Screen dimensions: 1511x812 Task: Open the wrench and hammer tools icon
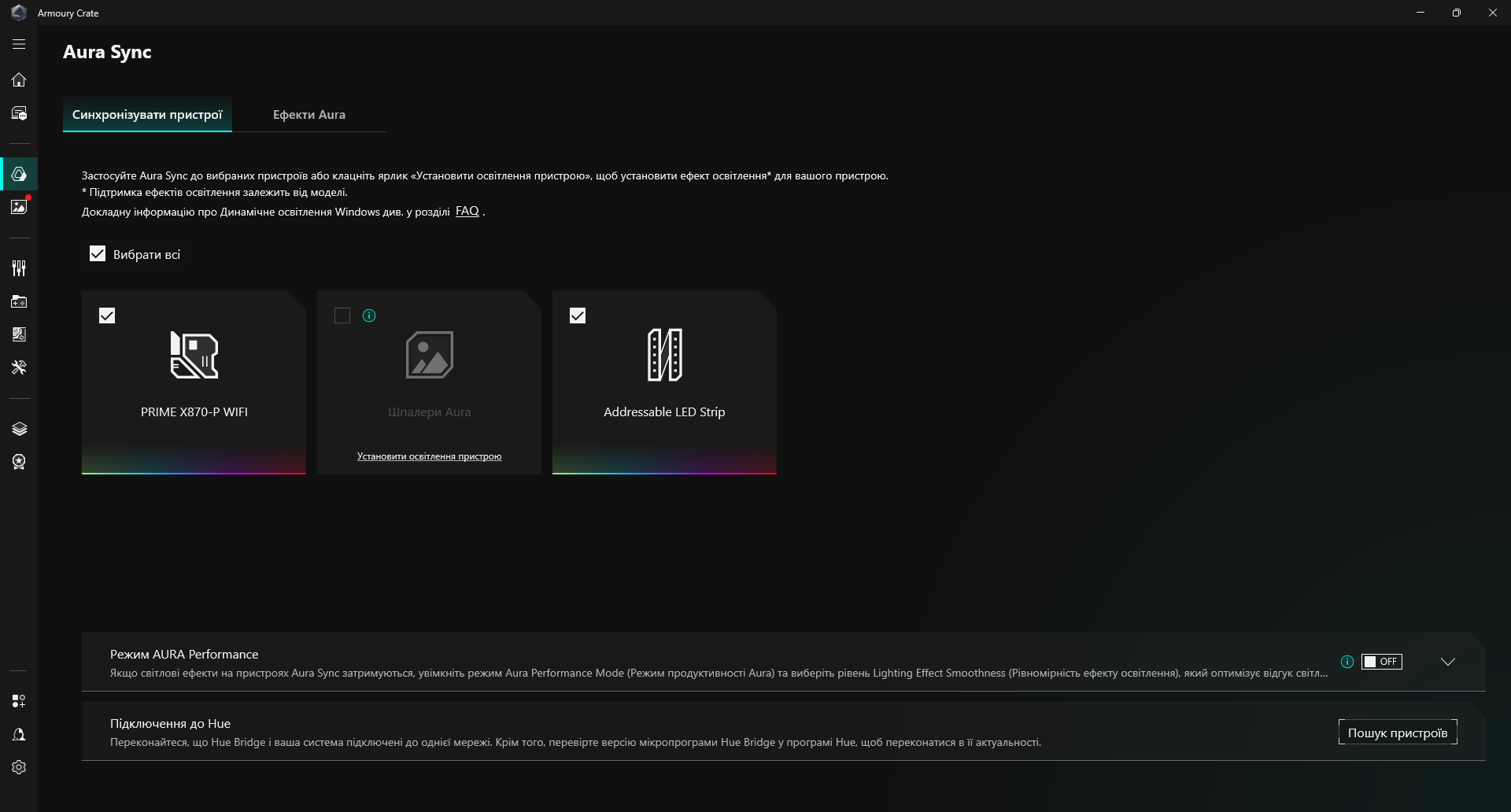coord(19,367)
